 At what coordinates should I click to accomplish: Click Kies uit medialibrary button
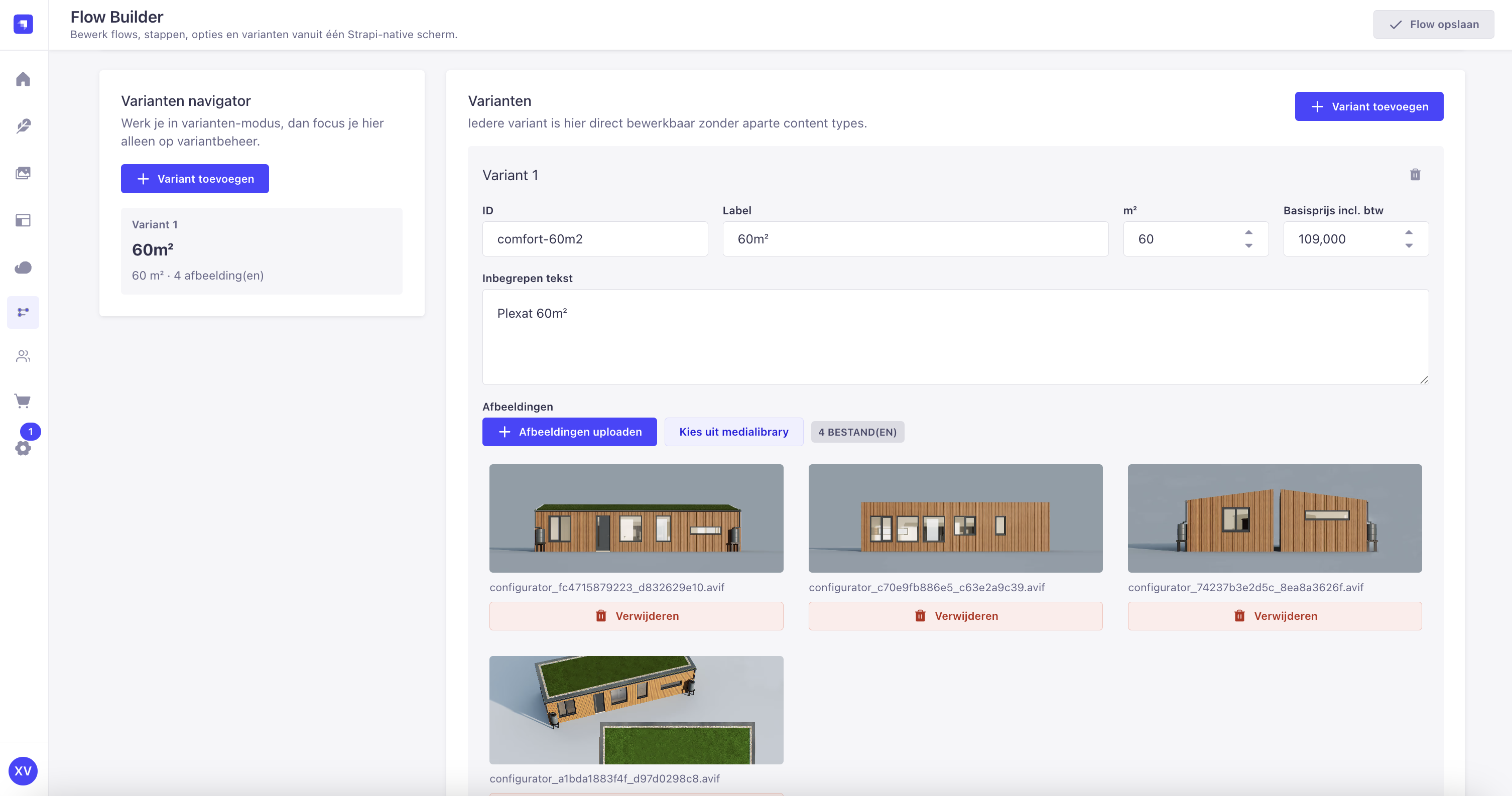point(734,432)
